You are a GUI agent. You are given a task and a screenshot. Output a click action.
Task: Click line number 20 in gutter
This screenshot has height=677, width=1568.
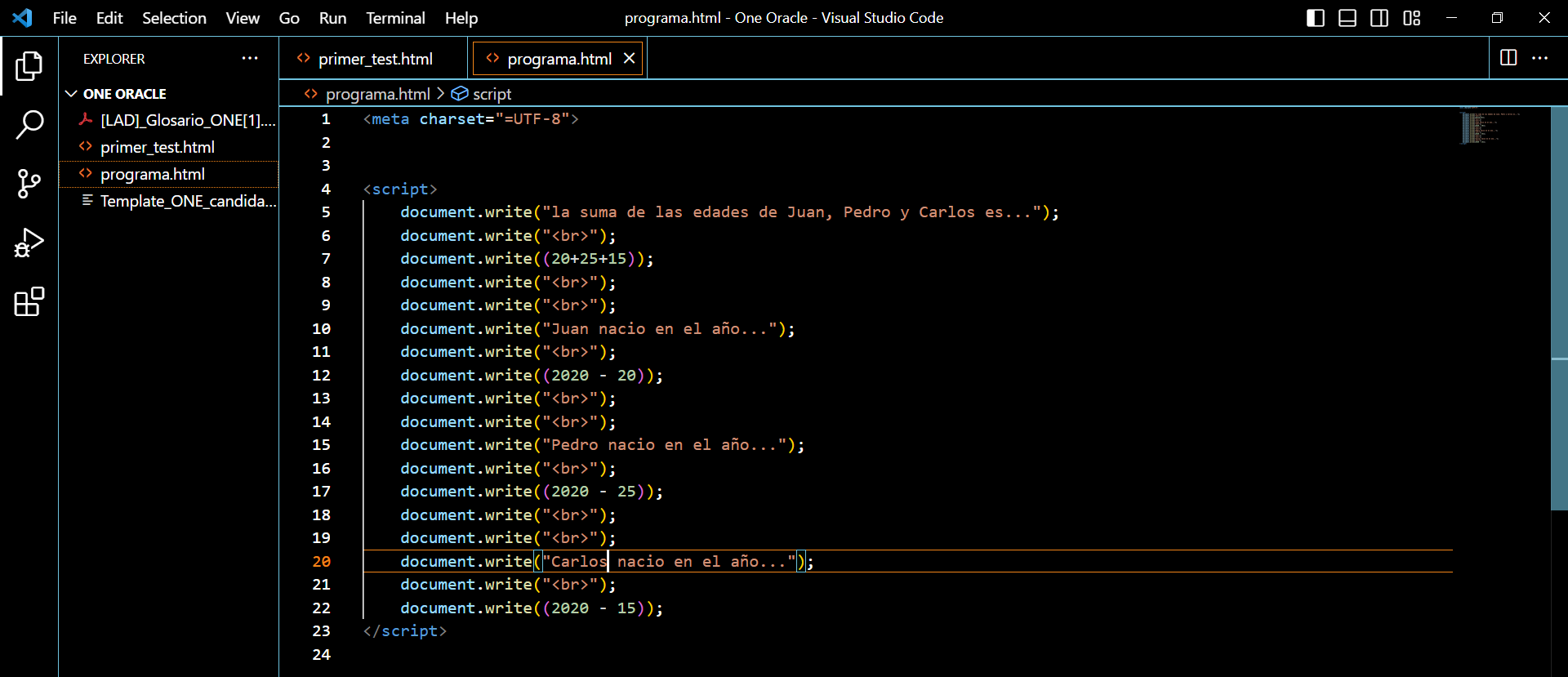tap(321, 562)
